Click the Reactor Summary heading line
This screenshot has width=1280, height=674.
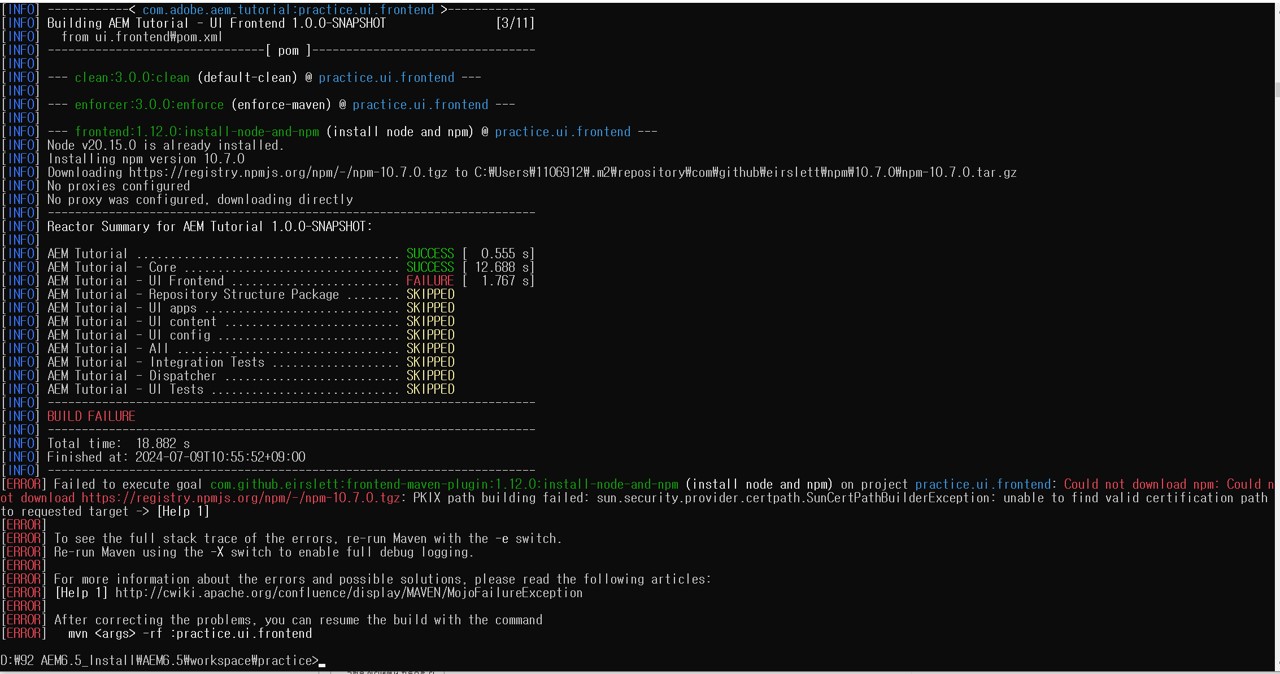(x=209, y=226)
